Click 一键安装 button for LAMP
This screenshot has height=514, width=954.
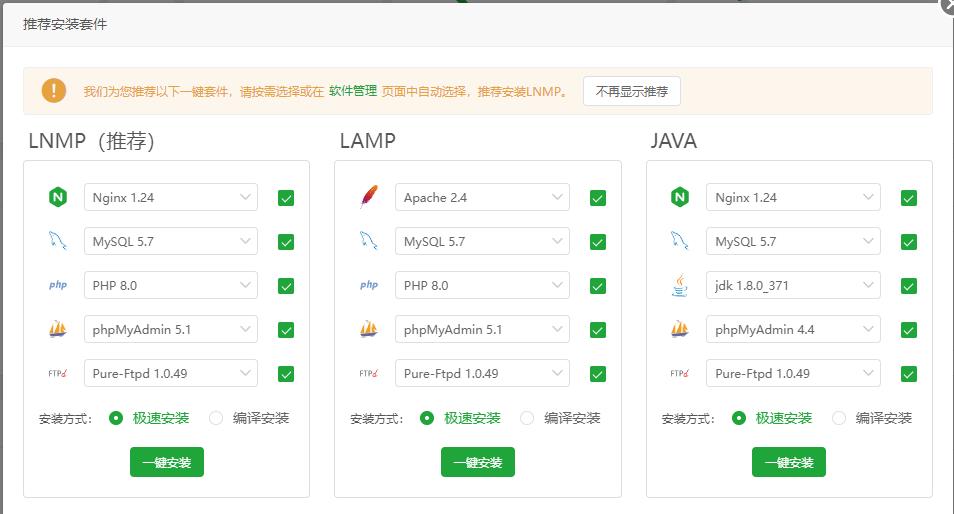tap(478, 462)
